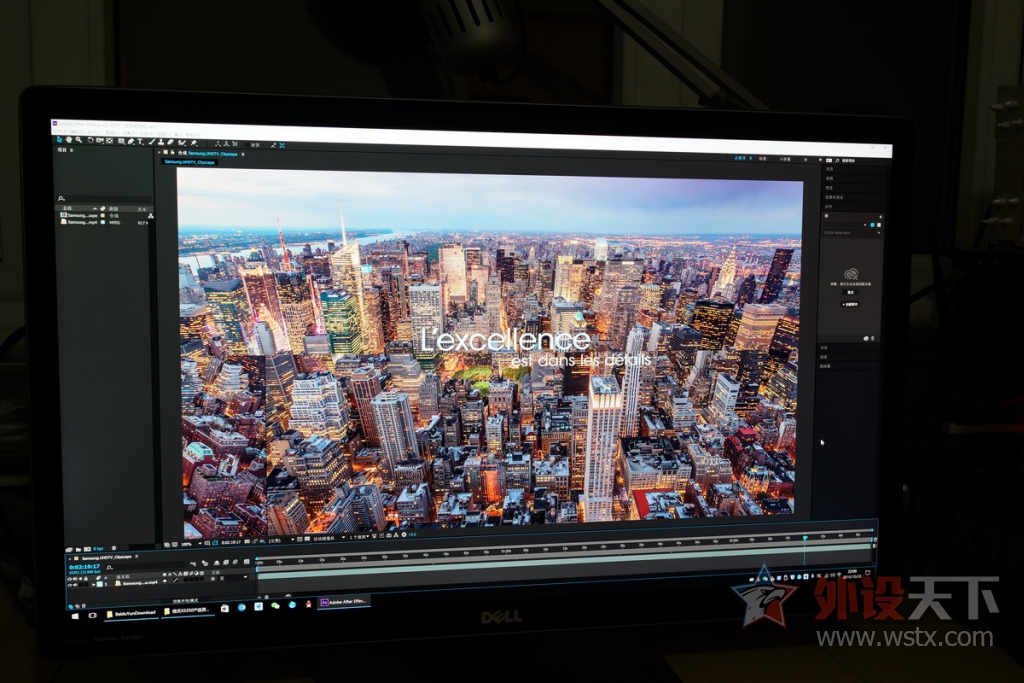Open the show channel color icon

pyautogui.click(x=262, y=541)
